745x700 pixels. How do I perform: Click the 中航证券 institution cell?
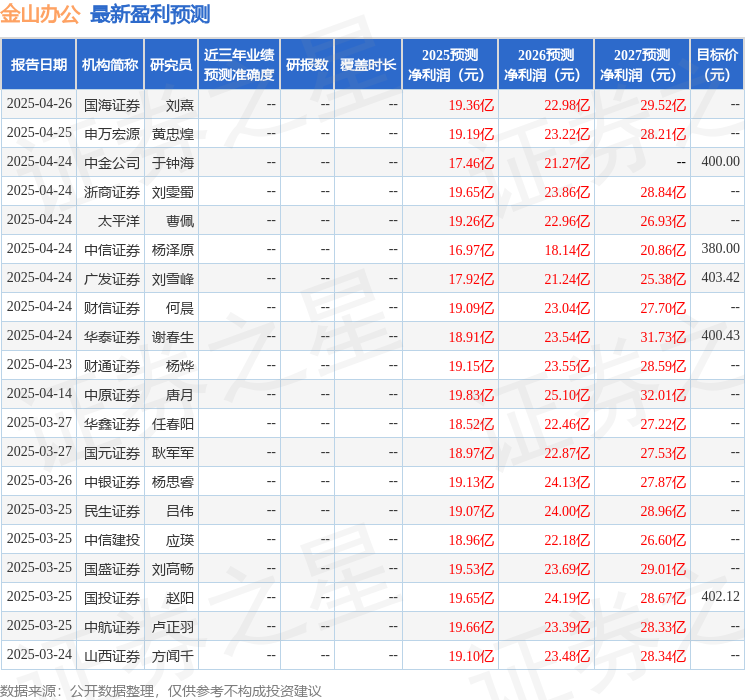click(x=112, y=627)
